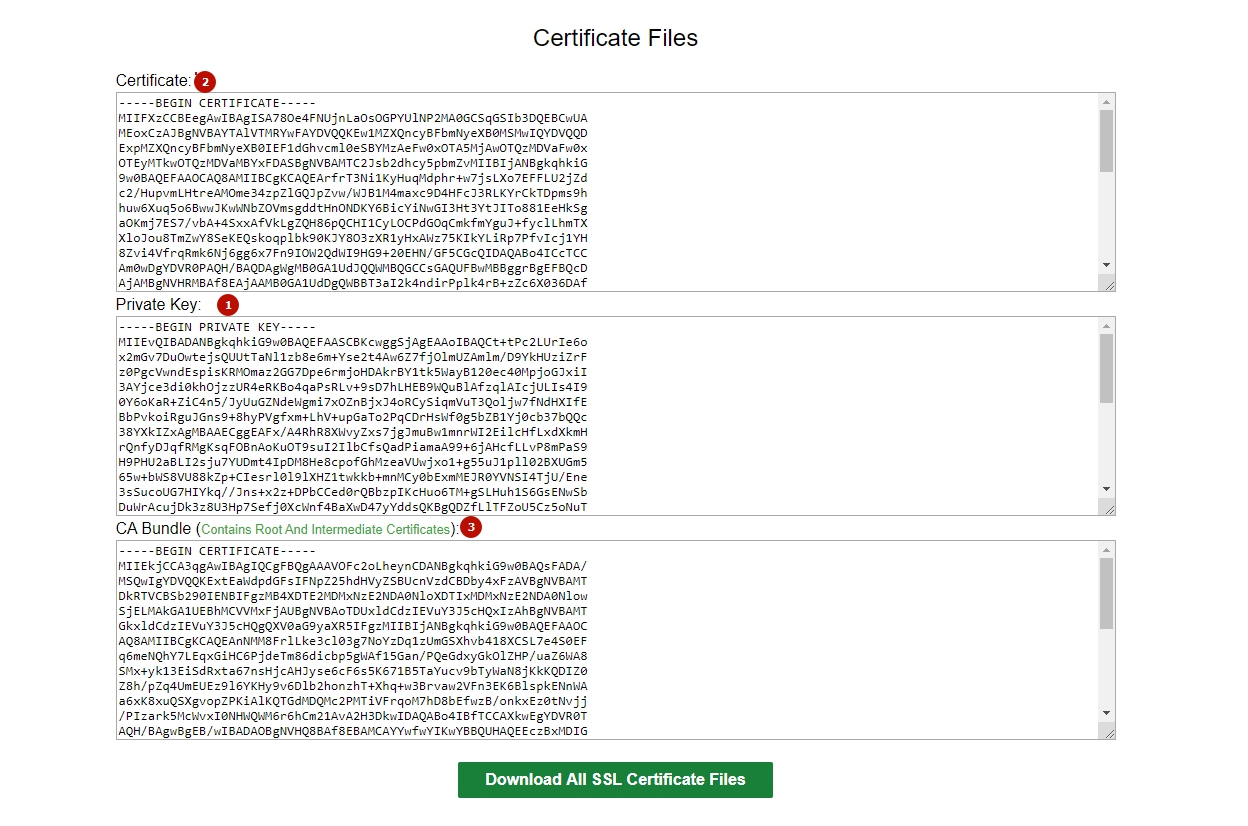
Task: Download All SSL Certificate Files
Action: tap(615, 780)
